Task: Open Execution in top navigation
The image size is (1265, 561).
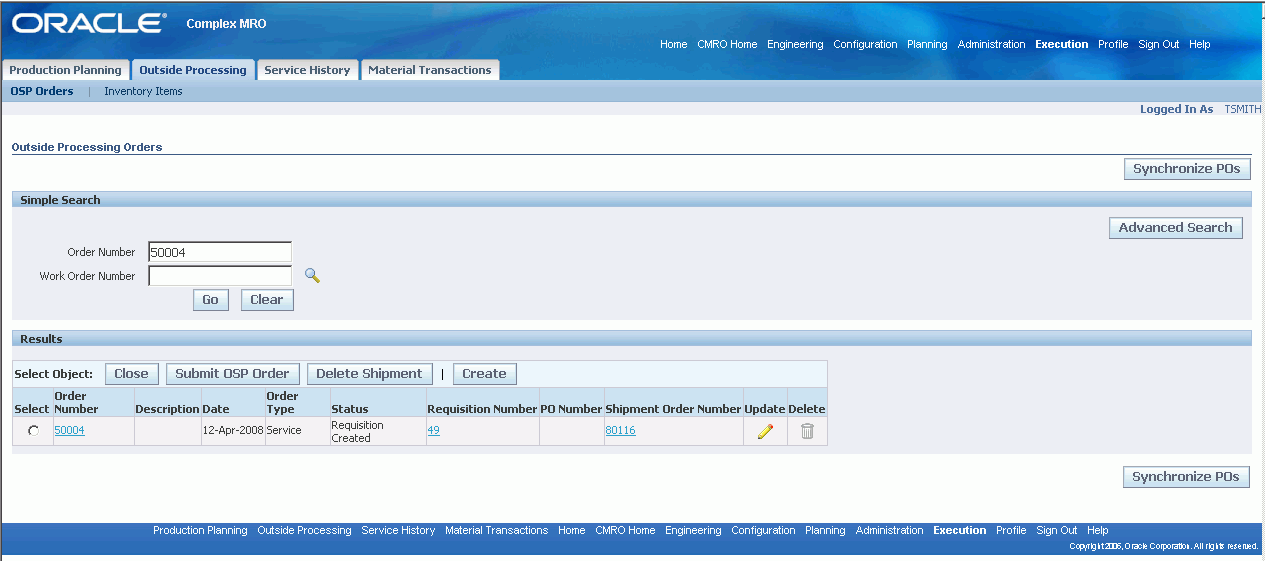Action: (1061, 44)
